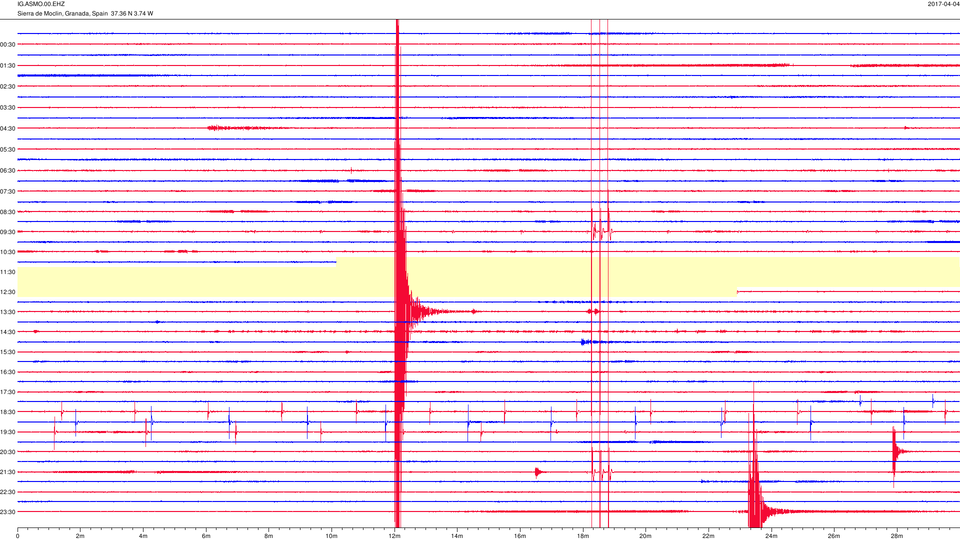This screenshot has width=960, height=540.
Task: Pick the 12:30 time label
Action: tap(8, 292)
